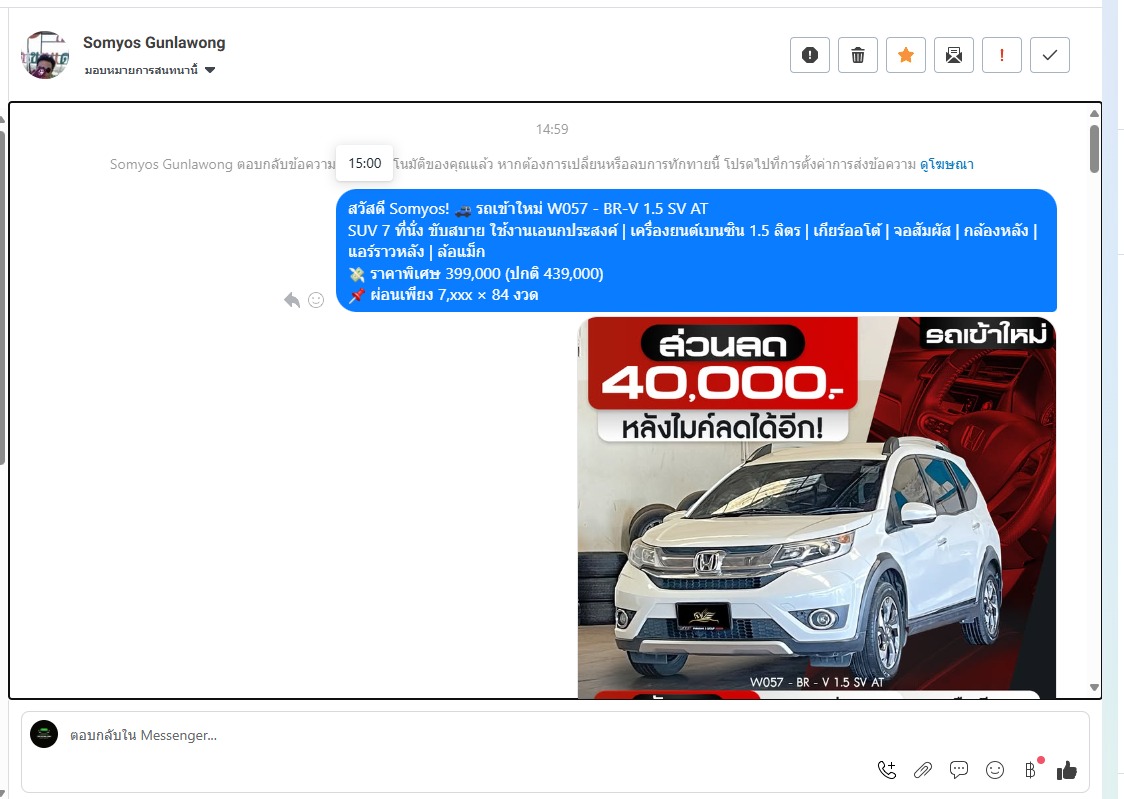
Task: Open Somyos Gunlawong contact name
Action: (154, 43)
